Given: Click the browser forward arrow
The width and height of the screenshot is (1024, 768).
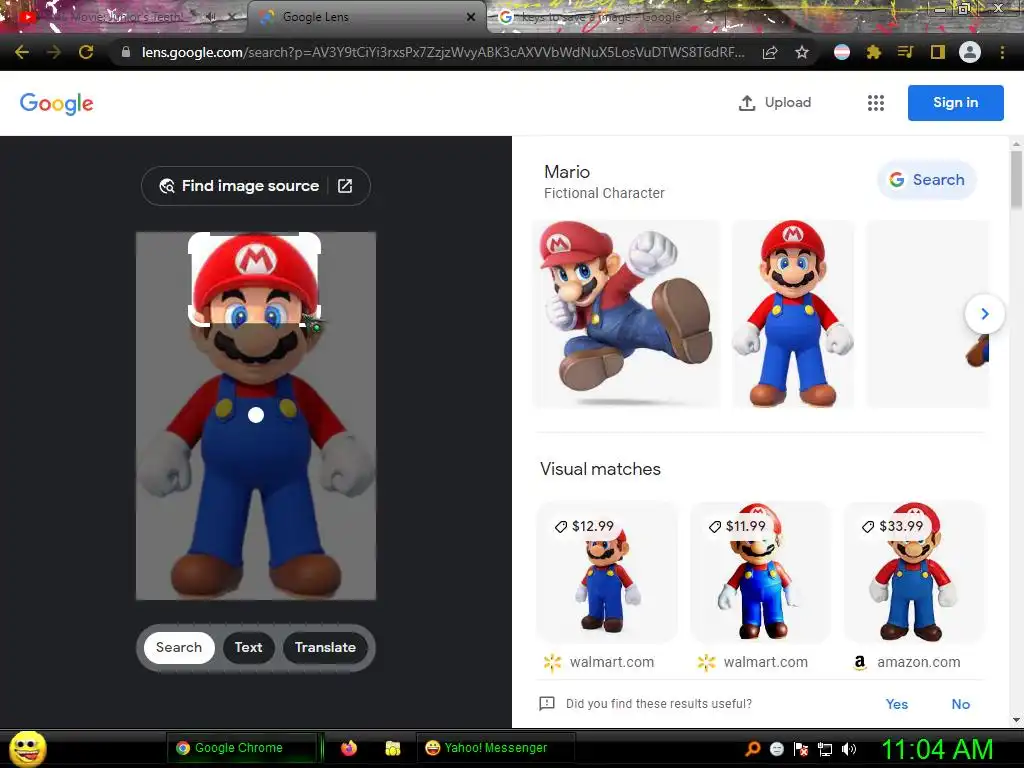Looking at the screenshot, I should coord(54,52).
